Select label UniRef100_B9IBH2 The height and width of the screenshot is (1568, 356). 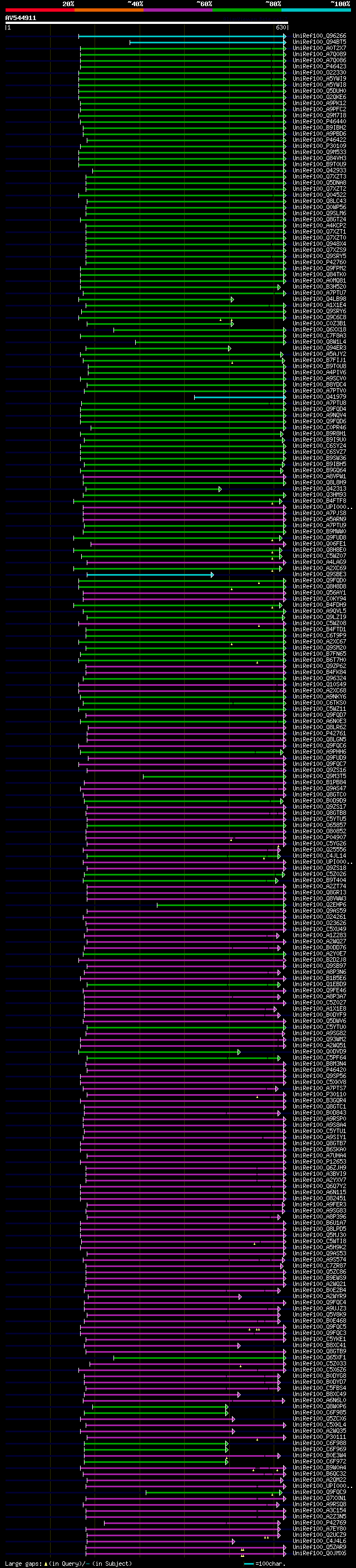coord(319,127)
